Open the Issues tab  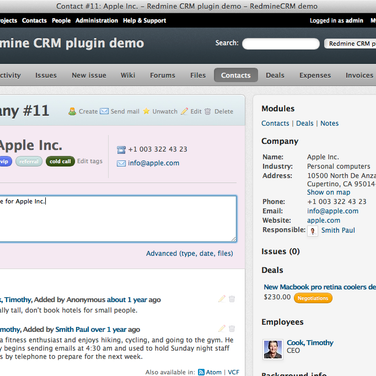(x=46, y=75)
